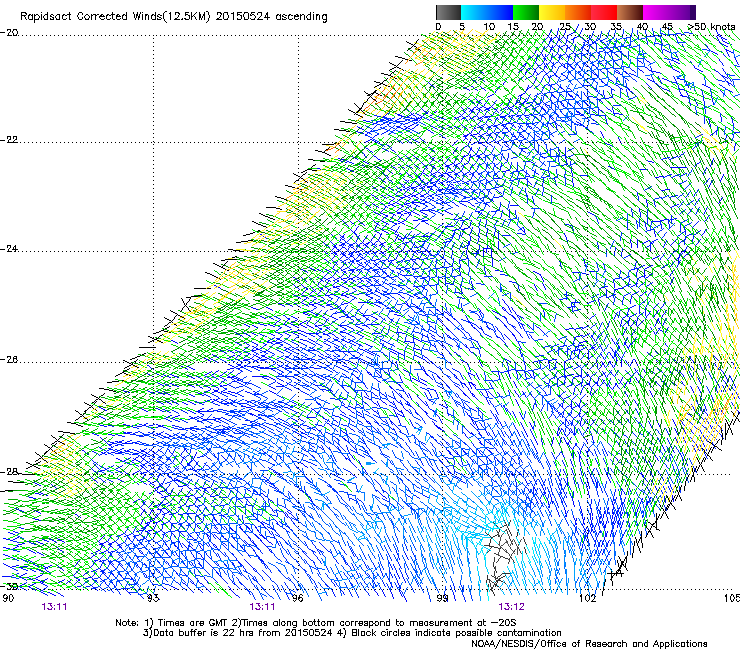Image resolution: width=740 pixels, height=650 pixels.
Task: Click the '-20' latitude axis label
Action: 9,33
